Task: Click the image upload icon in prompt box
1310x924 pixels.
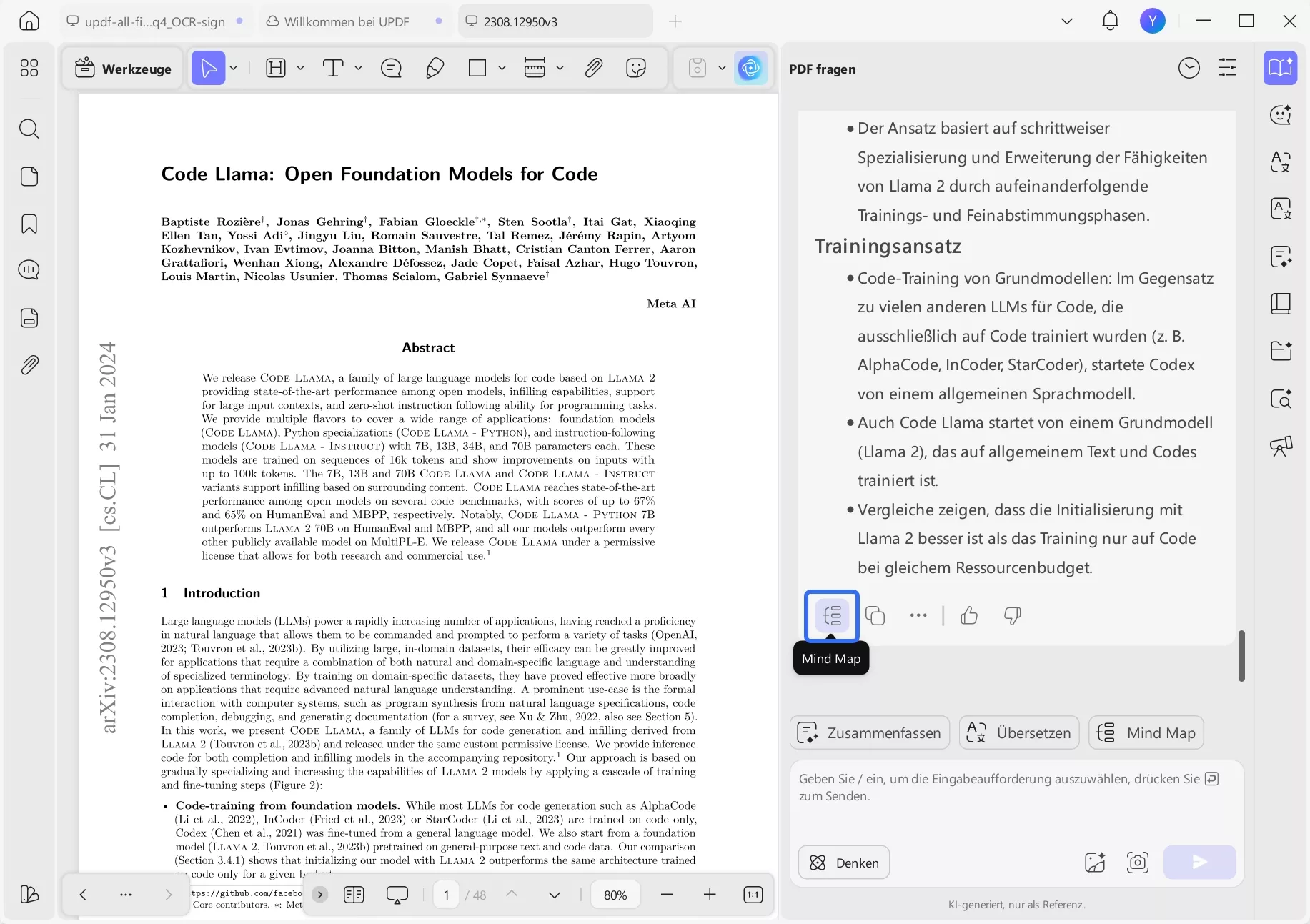Action: 1095,863
